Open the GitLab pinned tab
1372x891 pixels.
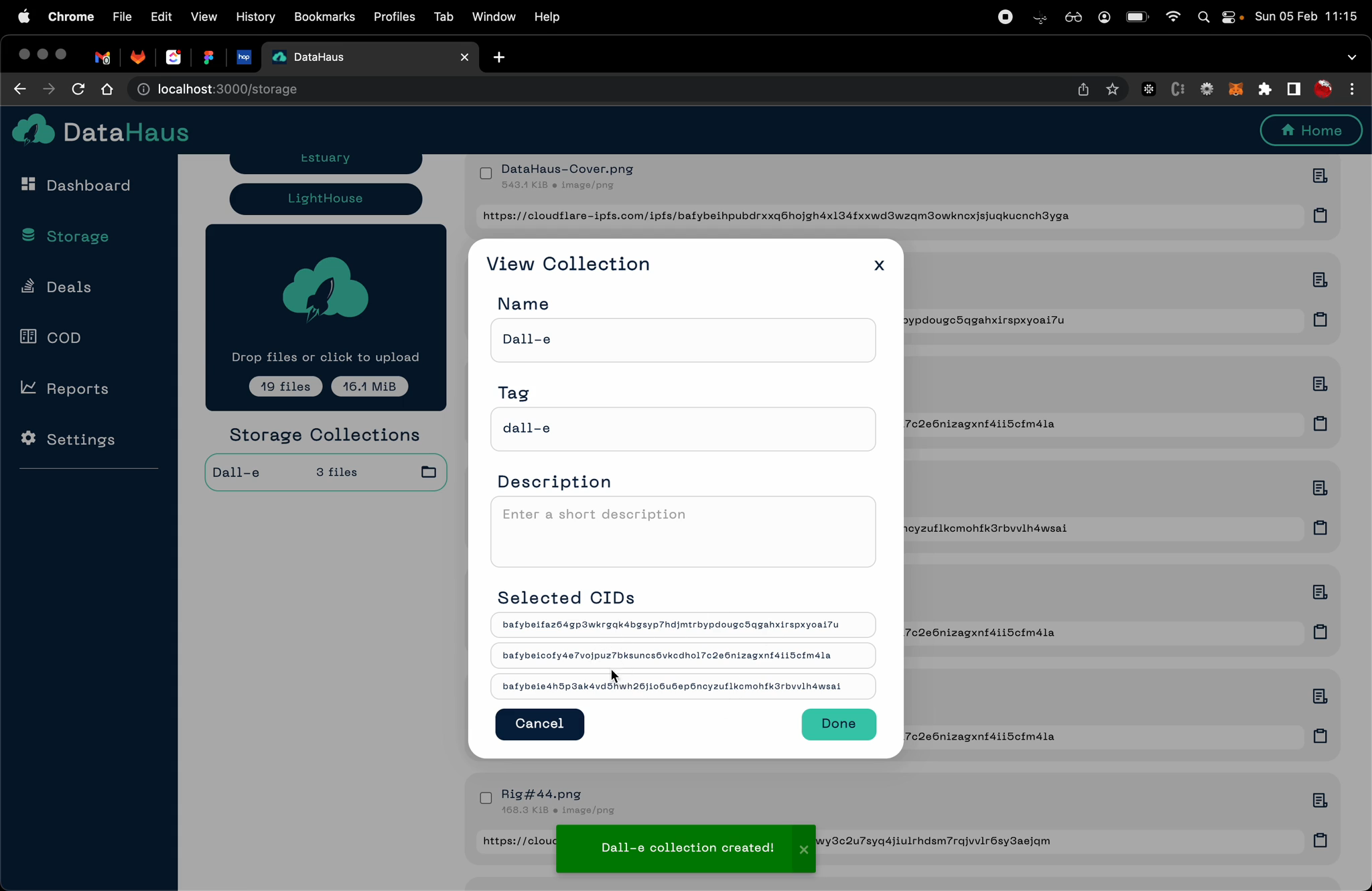[138, 58]
